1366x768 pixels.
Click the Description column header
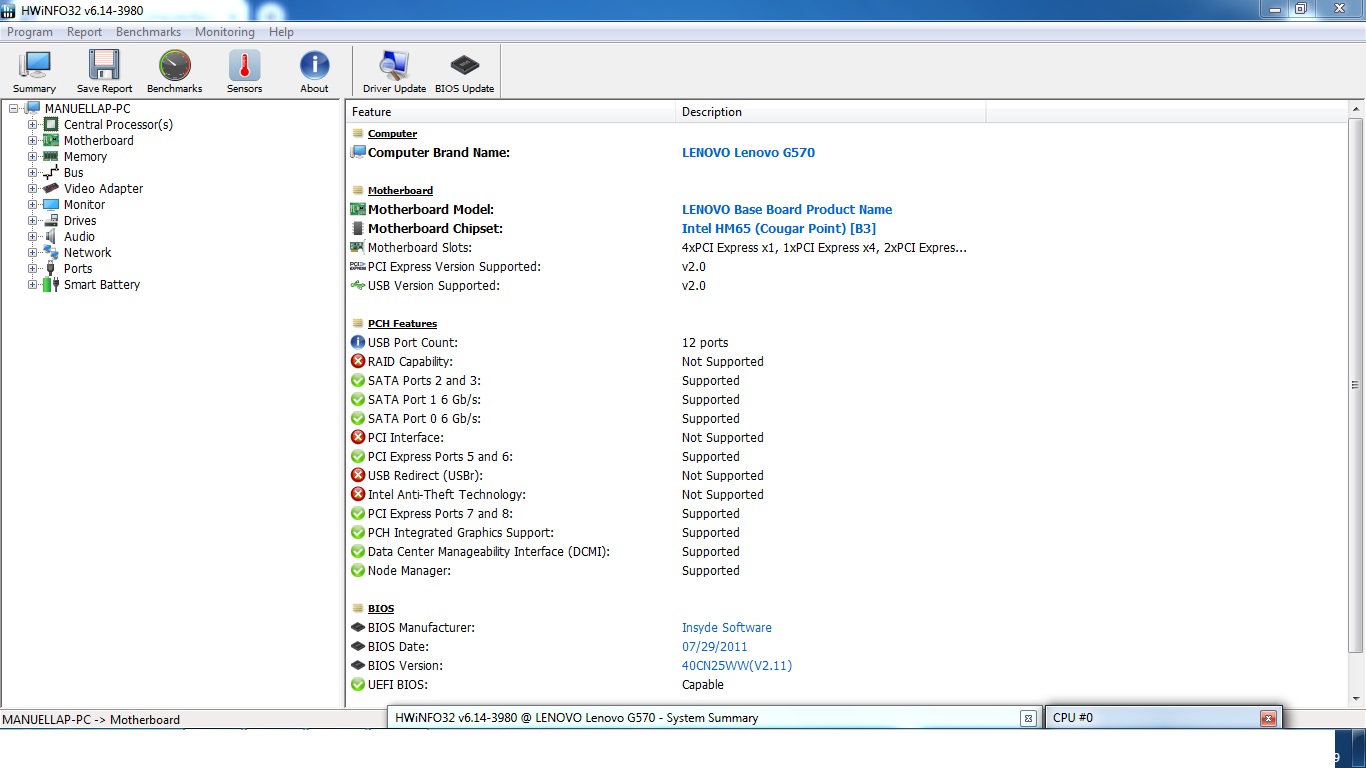coord(831,112)
